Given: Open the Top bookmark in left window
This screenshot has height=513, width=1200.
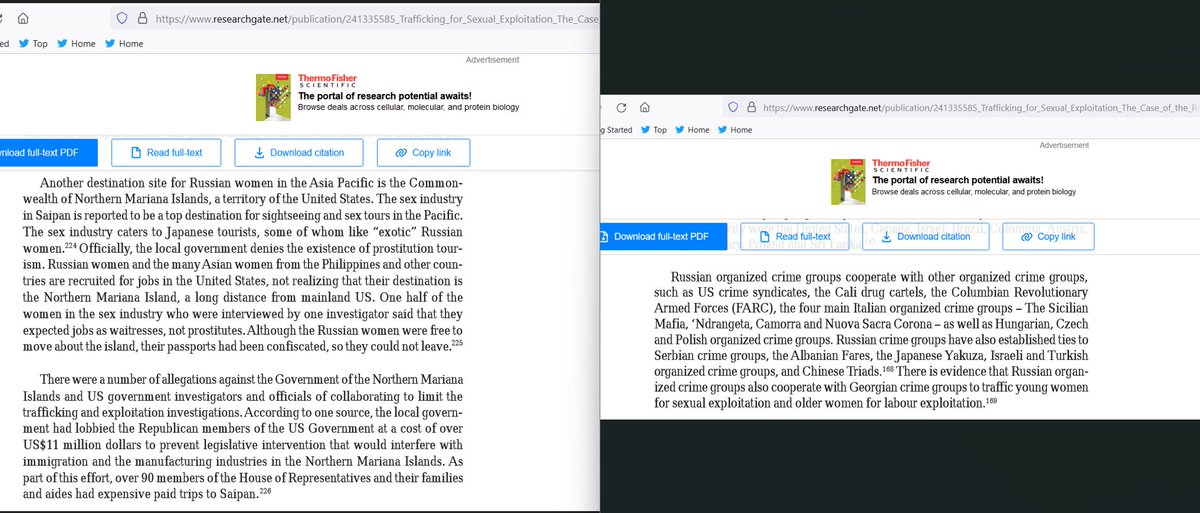Looking at the screenshot, I should [x=32, y=44].
